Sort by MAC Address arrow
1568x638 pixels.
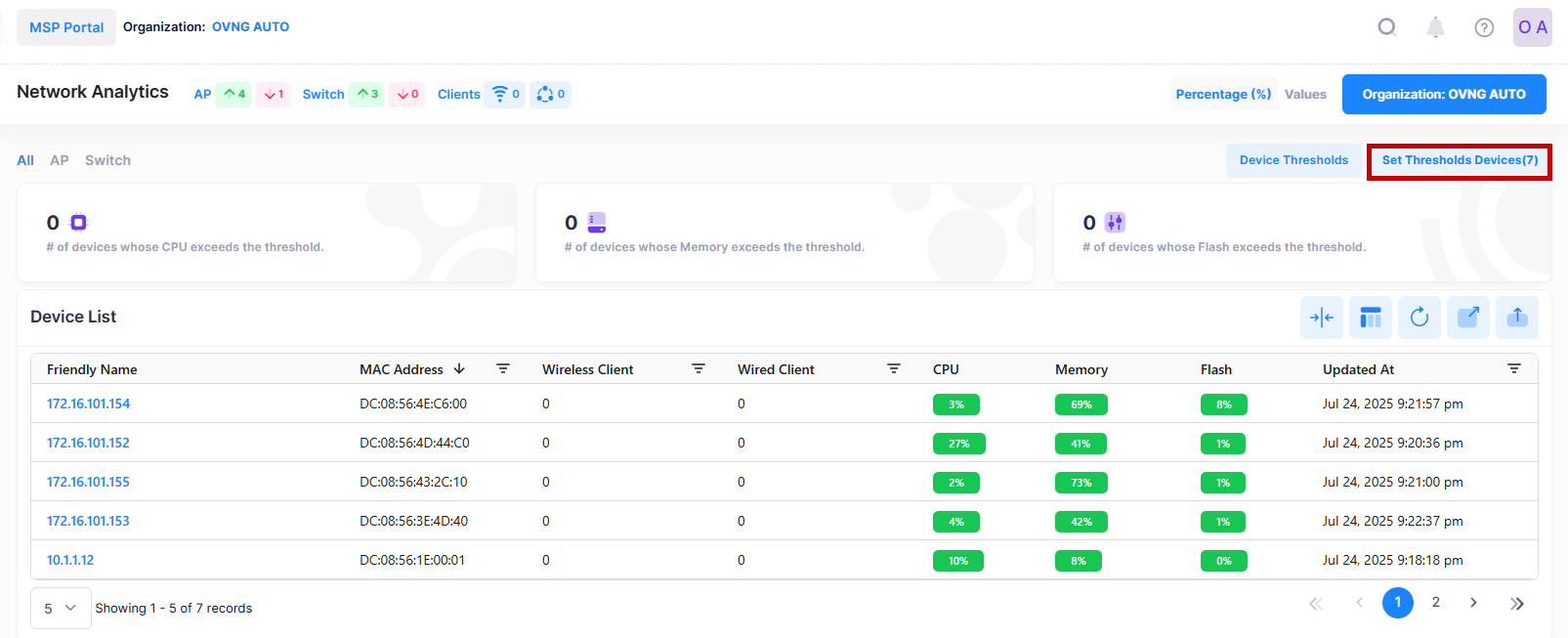point(459,369)
